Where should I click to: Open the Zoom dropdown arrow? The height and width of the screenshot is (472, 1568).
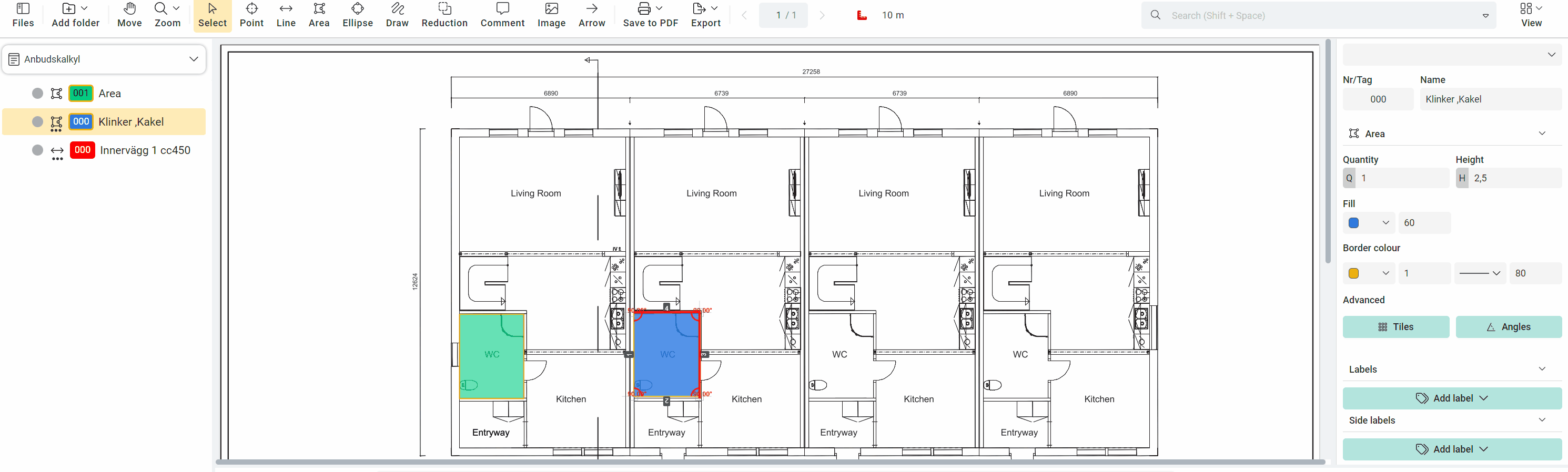176,8
